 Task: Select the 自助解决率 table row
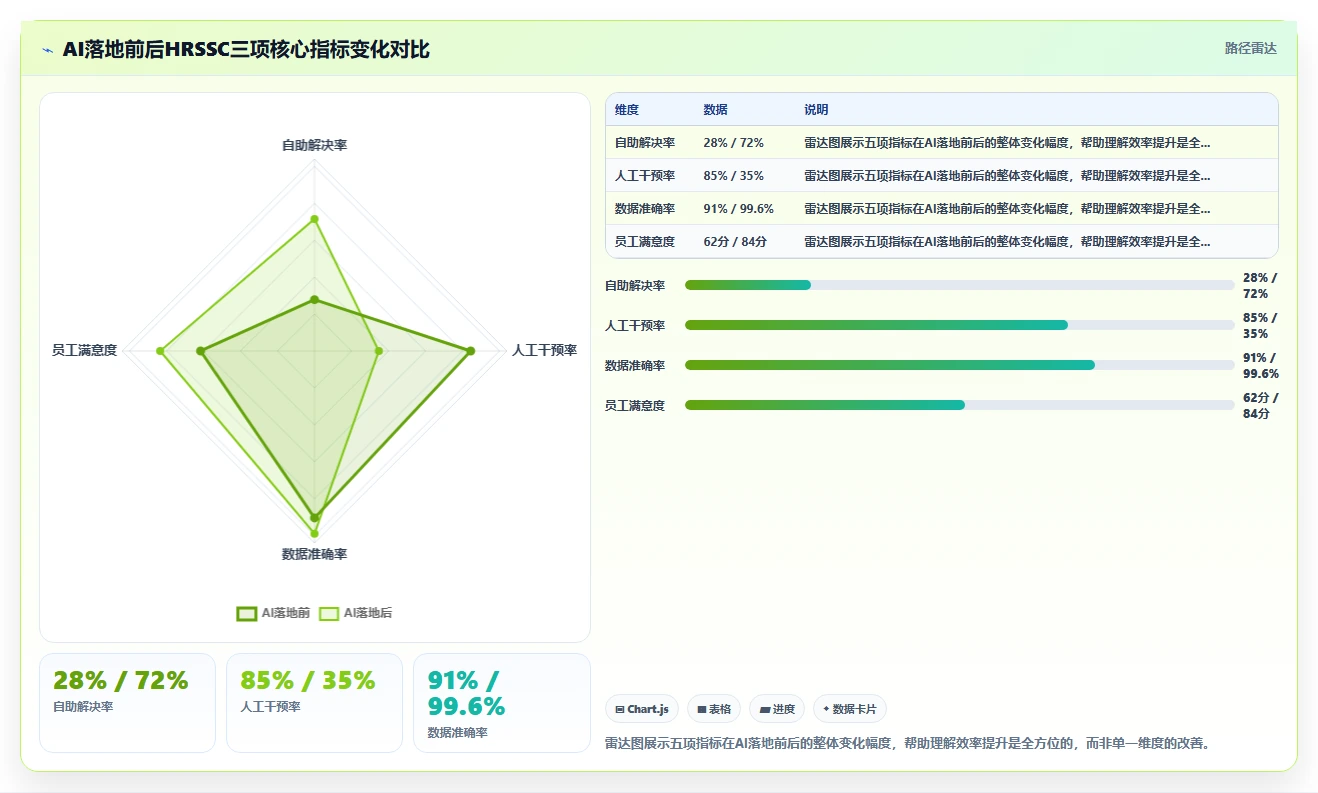942,142
